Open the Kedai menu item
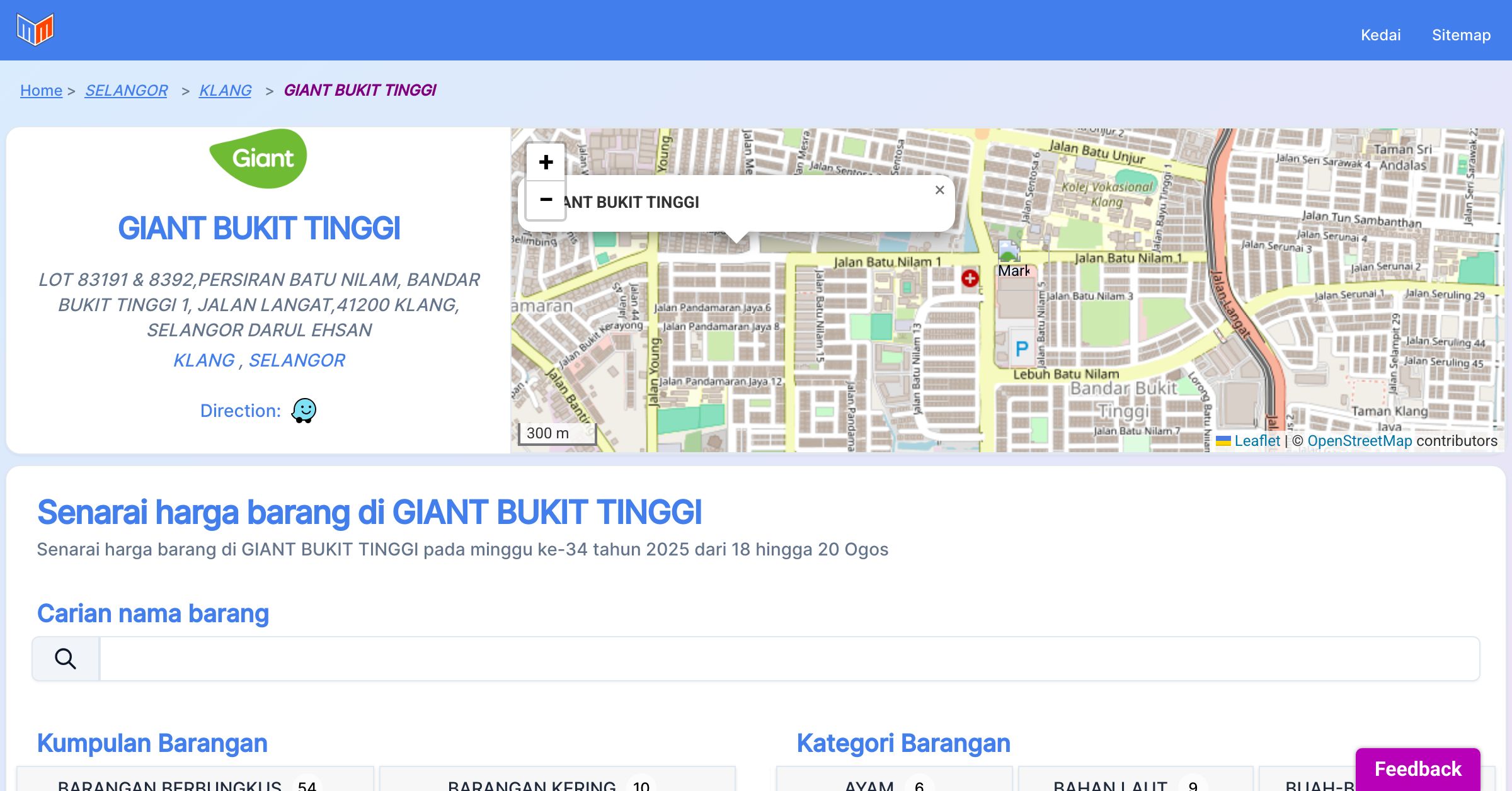This screenshot has width=1512, height=791. point(1380,35)
